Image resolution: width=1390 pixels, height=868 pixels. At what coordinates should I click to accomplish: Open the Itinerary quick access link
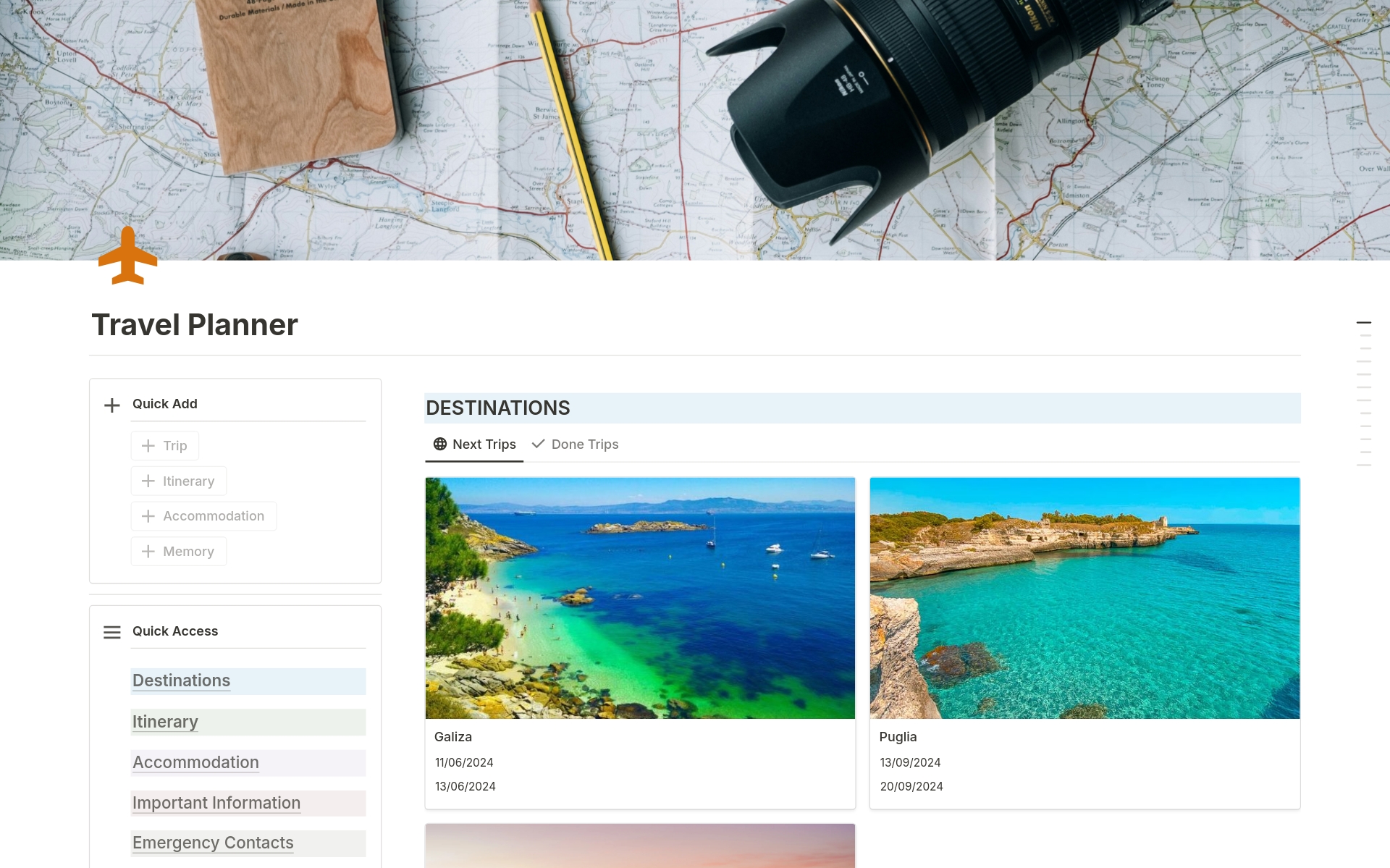pyautogui.click(x=165, y=722)
